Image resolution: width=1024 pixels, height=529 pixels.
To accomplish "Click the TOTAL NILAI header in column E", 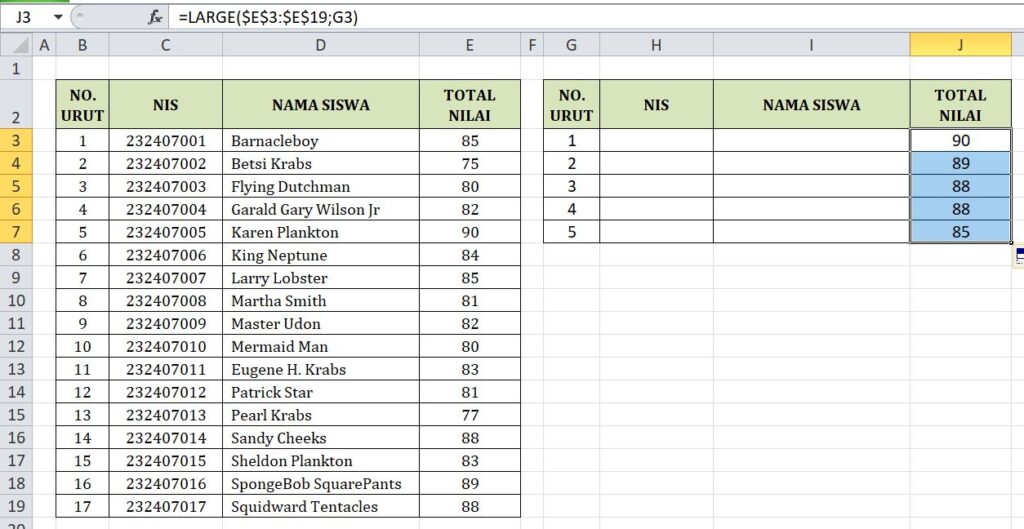I will (470, 105).
